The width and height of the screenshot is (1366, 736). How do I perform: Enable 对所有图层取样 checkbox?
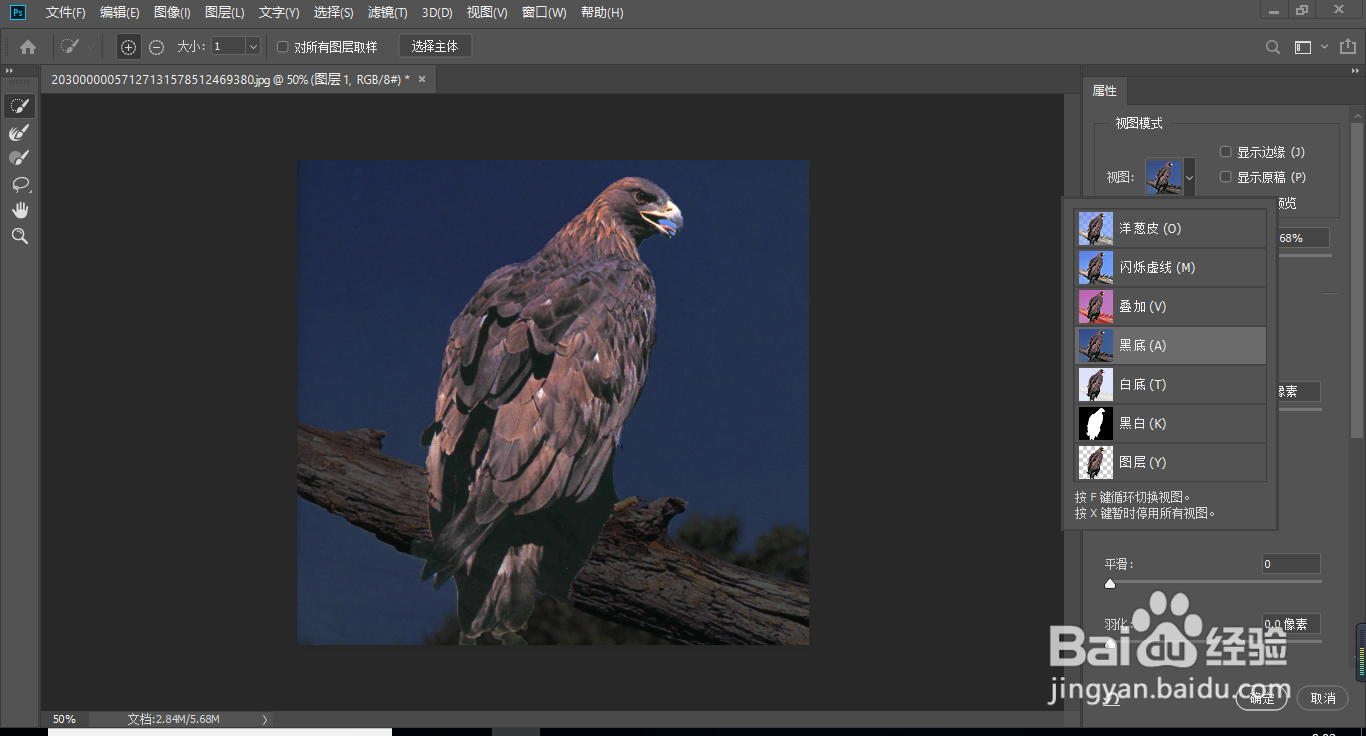pos(283,47)
